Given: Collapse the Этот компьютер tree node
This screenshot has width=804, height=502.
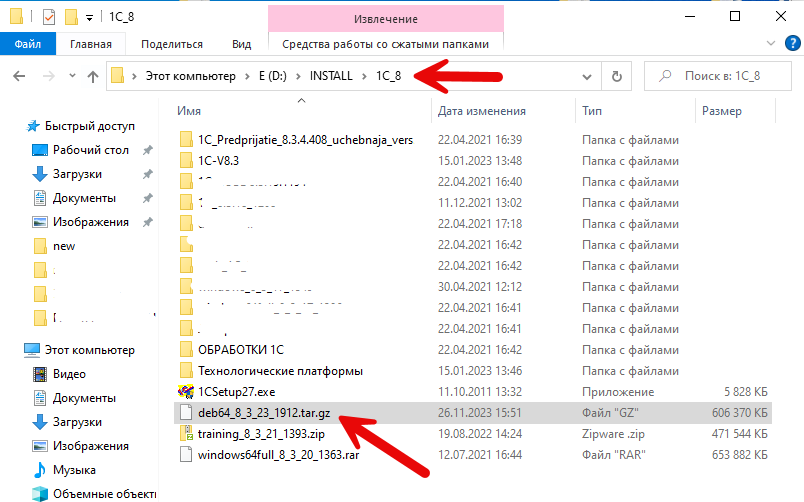Looking at the screenshot, I should [x=12, y=350].
